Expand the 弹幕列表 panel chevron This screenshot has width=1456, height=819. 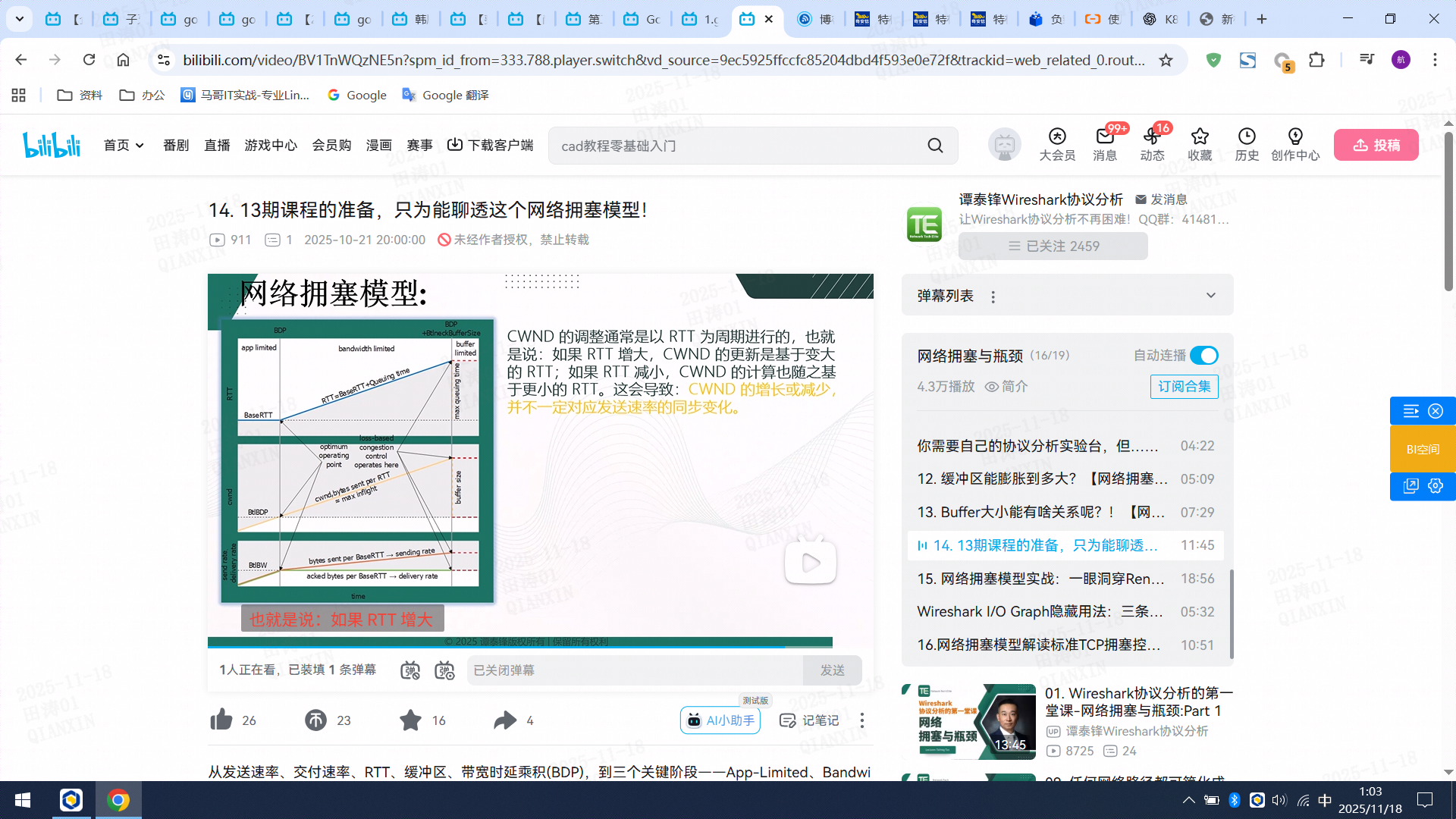click(1210, 296)
